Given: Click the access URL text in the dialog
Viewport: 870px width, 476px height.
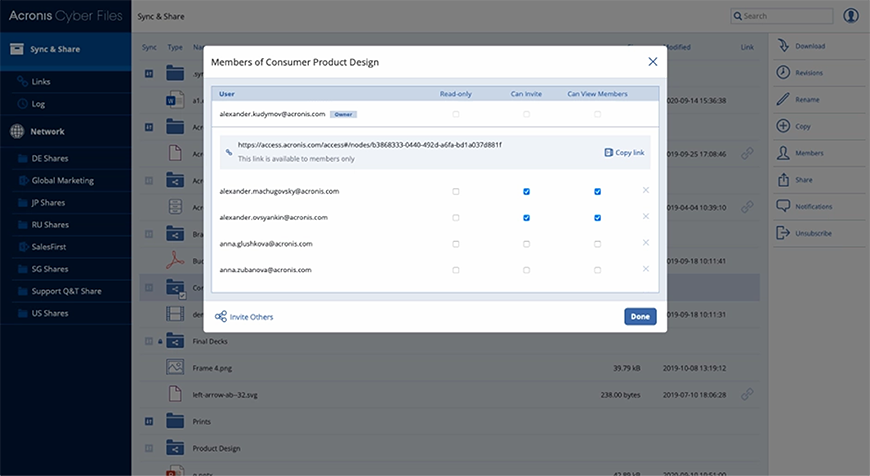Looking at the screenshot, I should tap(370, 145).
